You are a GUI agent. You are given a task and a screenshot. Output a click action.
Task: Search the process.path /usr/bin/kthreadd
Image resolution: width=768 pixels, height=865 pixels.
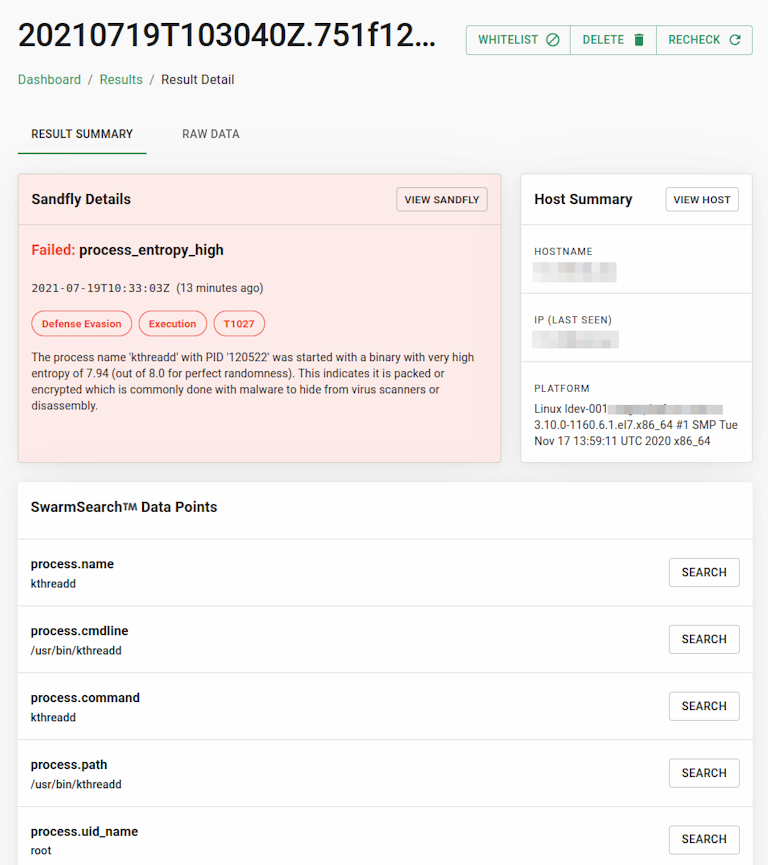(703, 772)
